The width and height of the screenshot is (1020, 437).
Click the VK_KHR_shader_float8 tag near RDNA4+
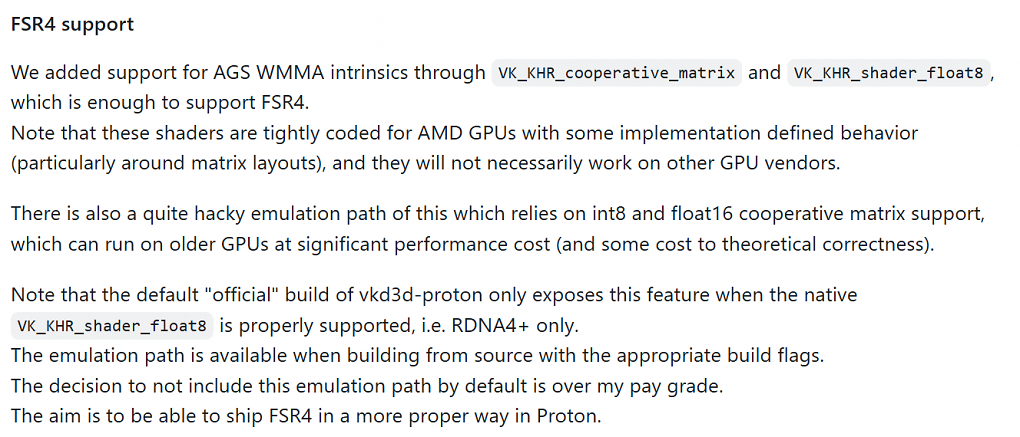(113, 326)
